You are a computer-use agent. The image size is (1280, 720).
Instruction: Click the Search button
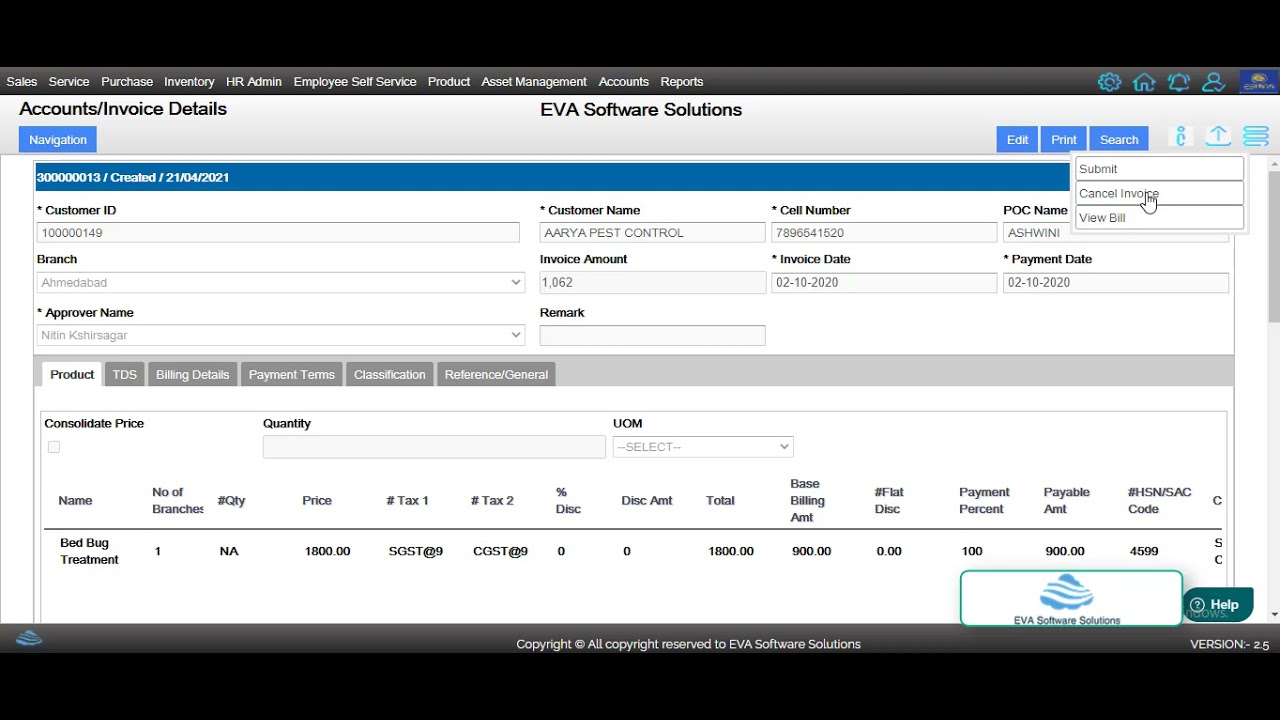pyautogui.click(x=1119, y=140)
